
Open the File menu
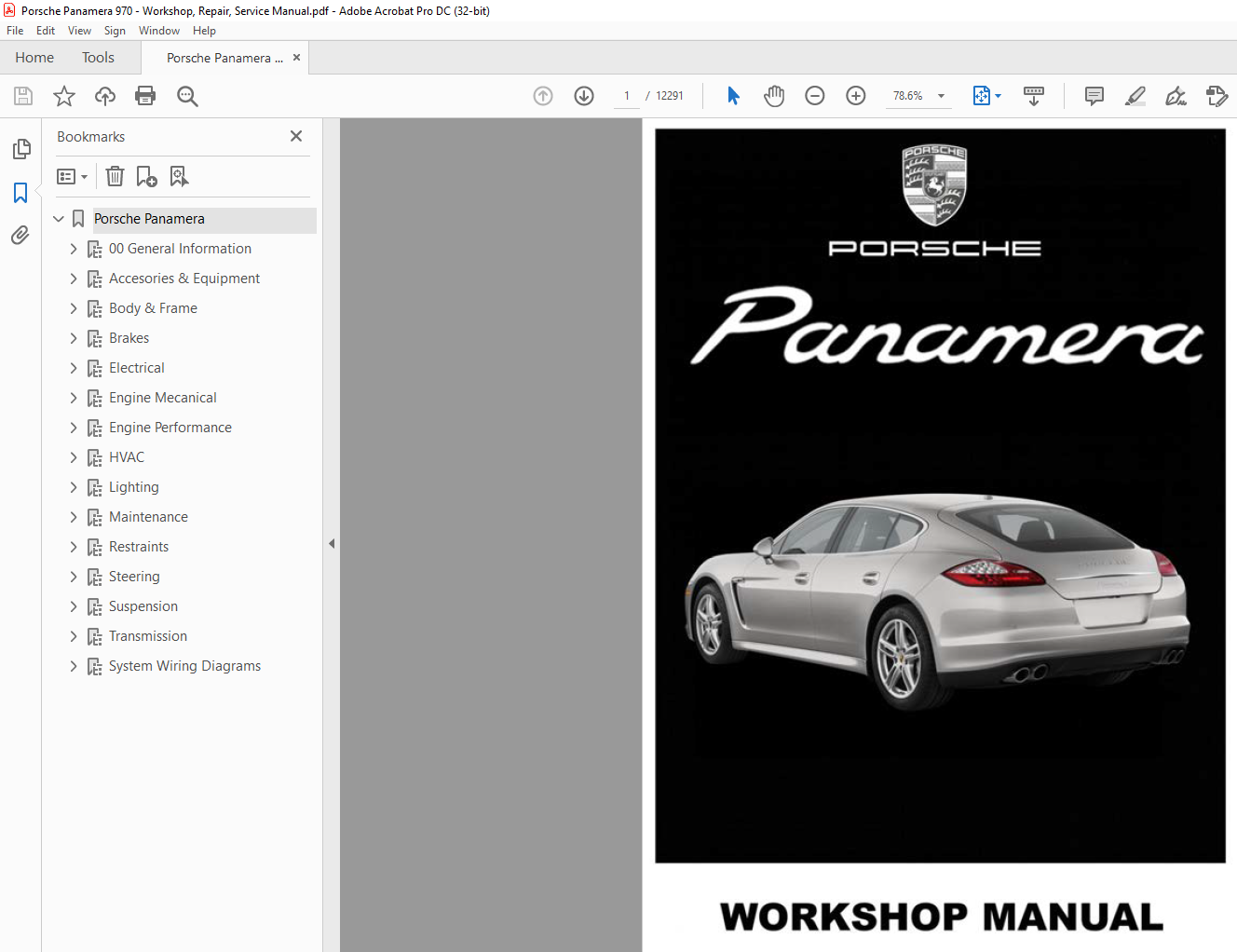pyautogui.click(x=15, y=31)
